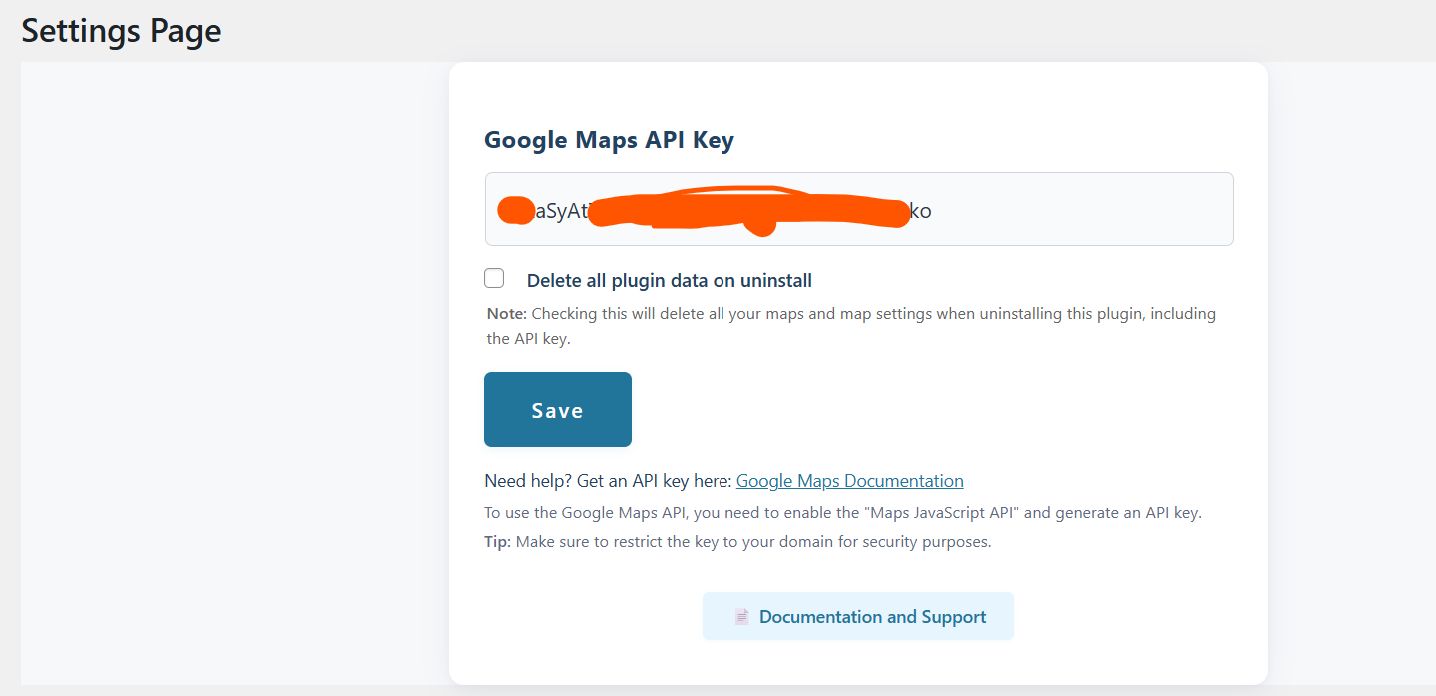
Task: Place cursor after "ko" in the API key
Action: 933,211
